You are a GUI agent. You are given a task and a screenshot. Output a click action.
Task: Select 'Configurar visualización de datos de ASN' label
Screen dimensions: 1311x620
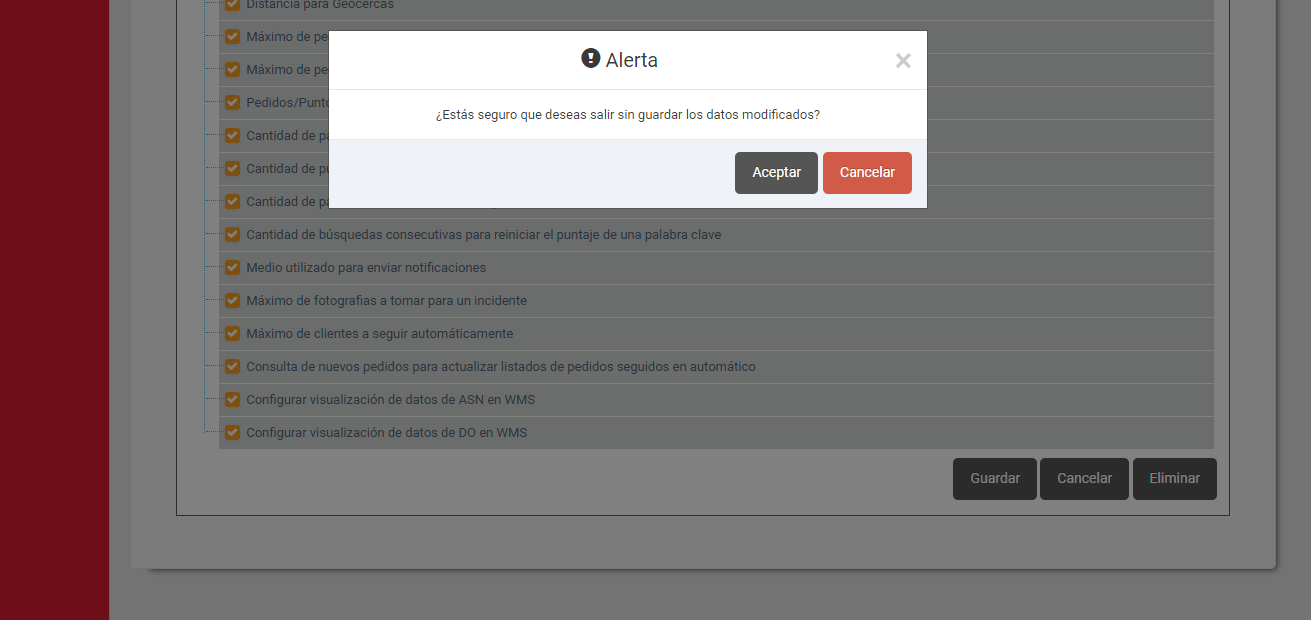pos(390,400)
